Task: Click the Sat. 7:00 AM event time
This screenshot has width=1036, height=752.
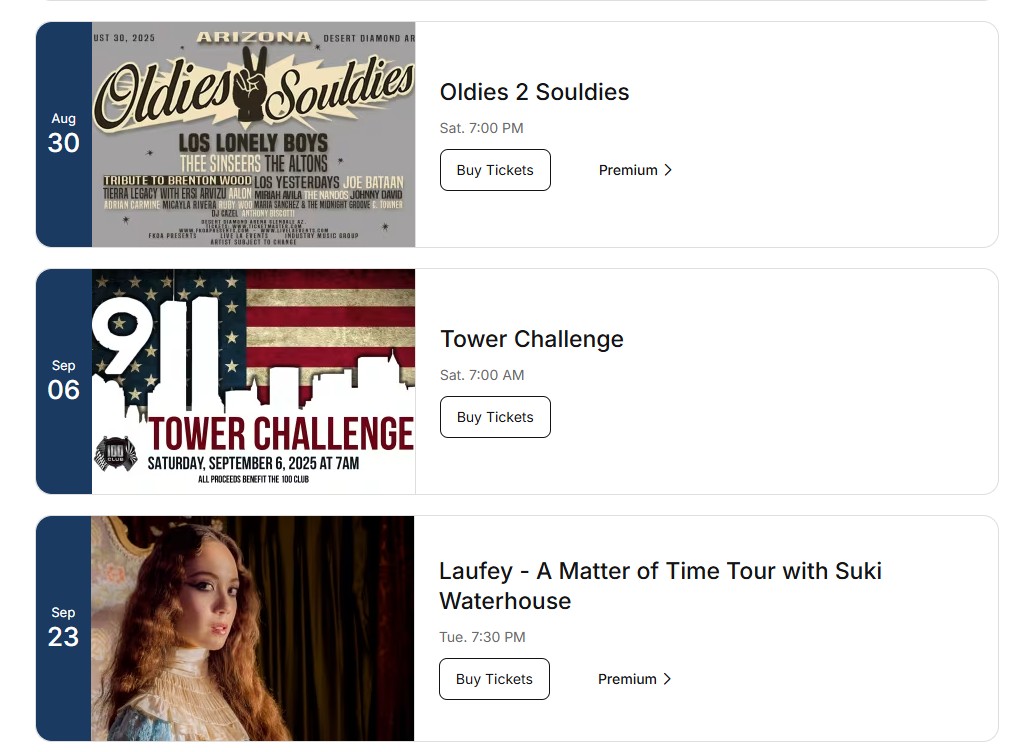Action: (x=482, y=375)
